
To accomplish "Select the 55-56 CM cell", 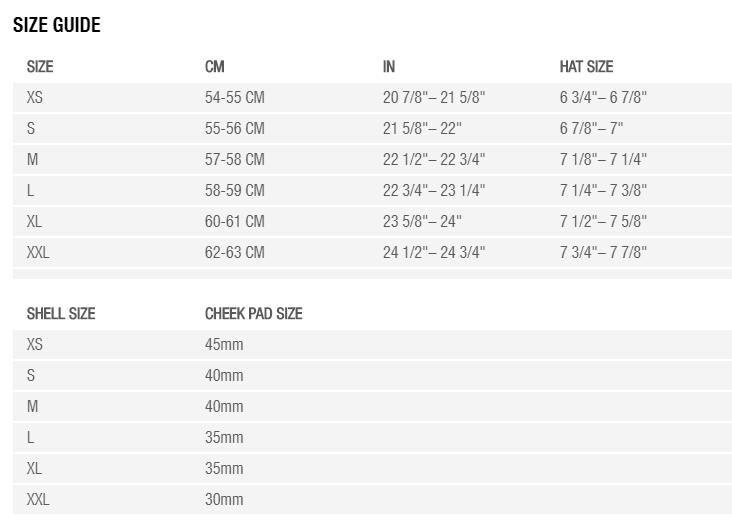I will 235,129.
